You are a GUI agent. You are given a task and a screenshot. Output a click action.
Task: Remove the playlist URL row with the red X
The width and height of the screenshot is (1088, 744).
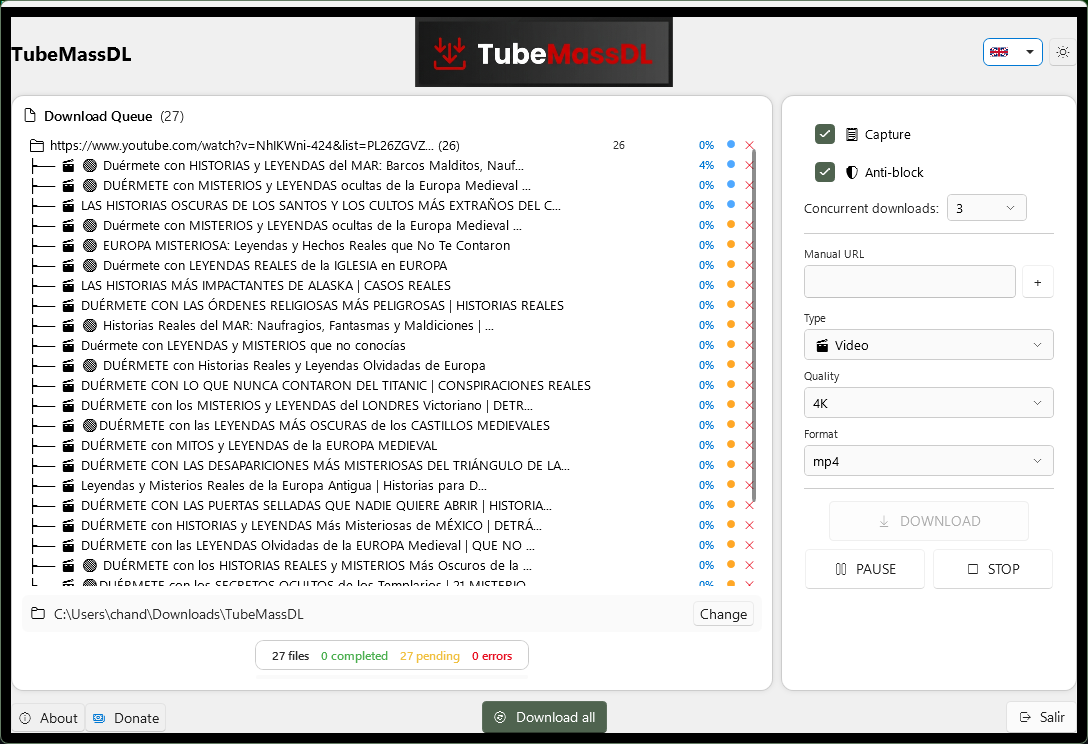tap(749, 146)
